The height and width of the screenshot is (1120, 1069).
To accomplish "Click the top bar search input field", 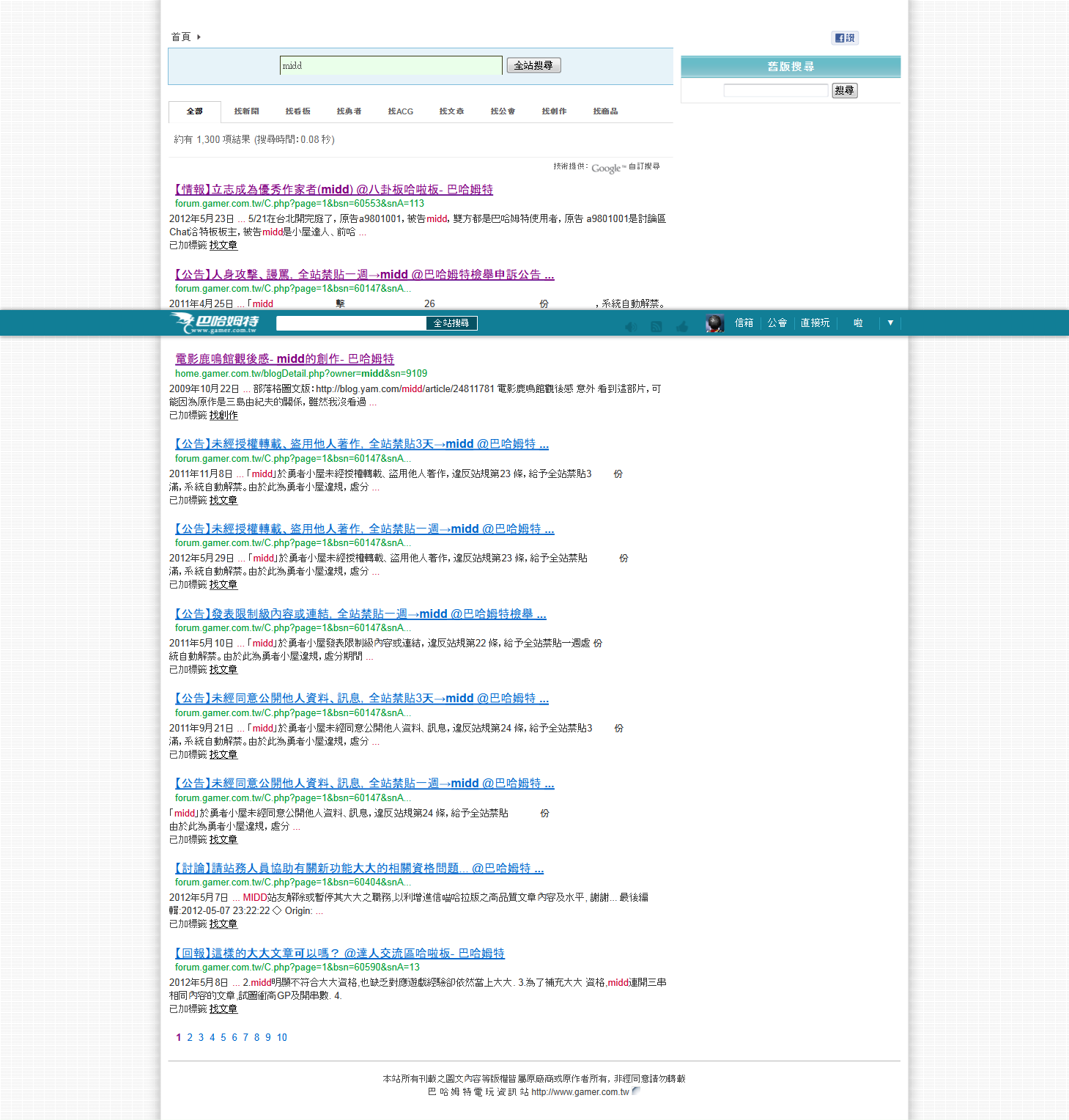I will click(x=351, y=323).
